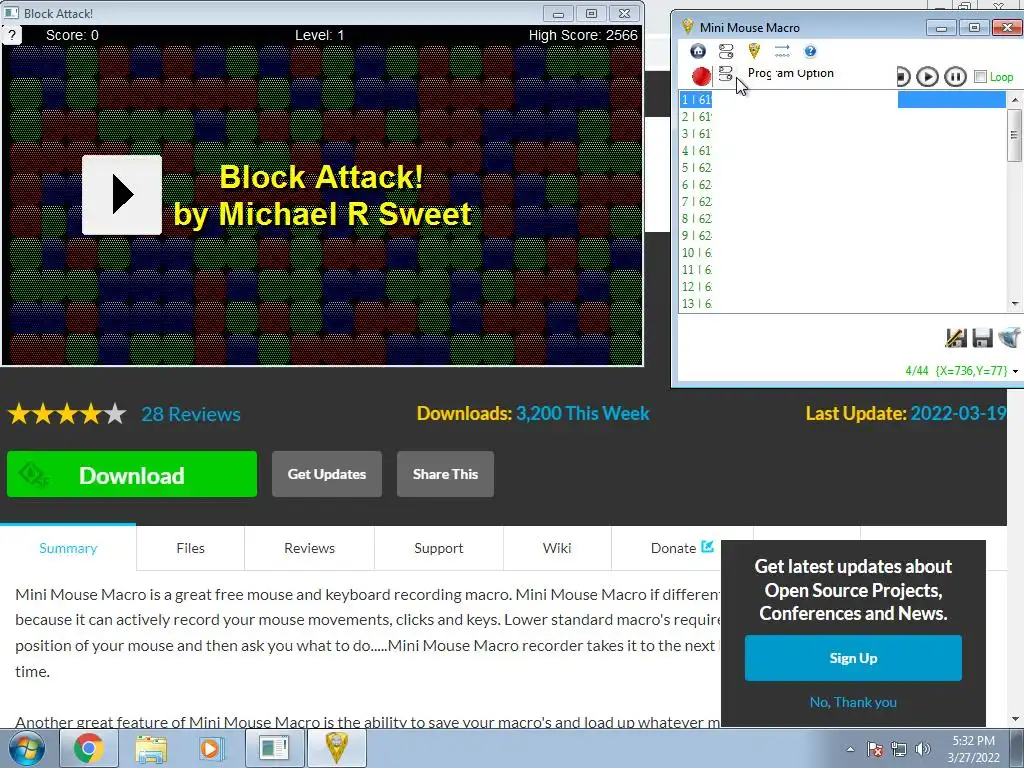The image size is (1024, 768).
Task: Switch to the Files tab
Action: tap(191, 548)
